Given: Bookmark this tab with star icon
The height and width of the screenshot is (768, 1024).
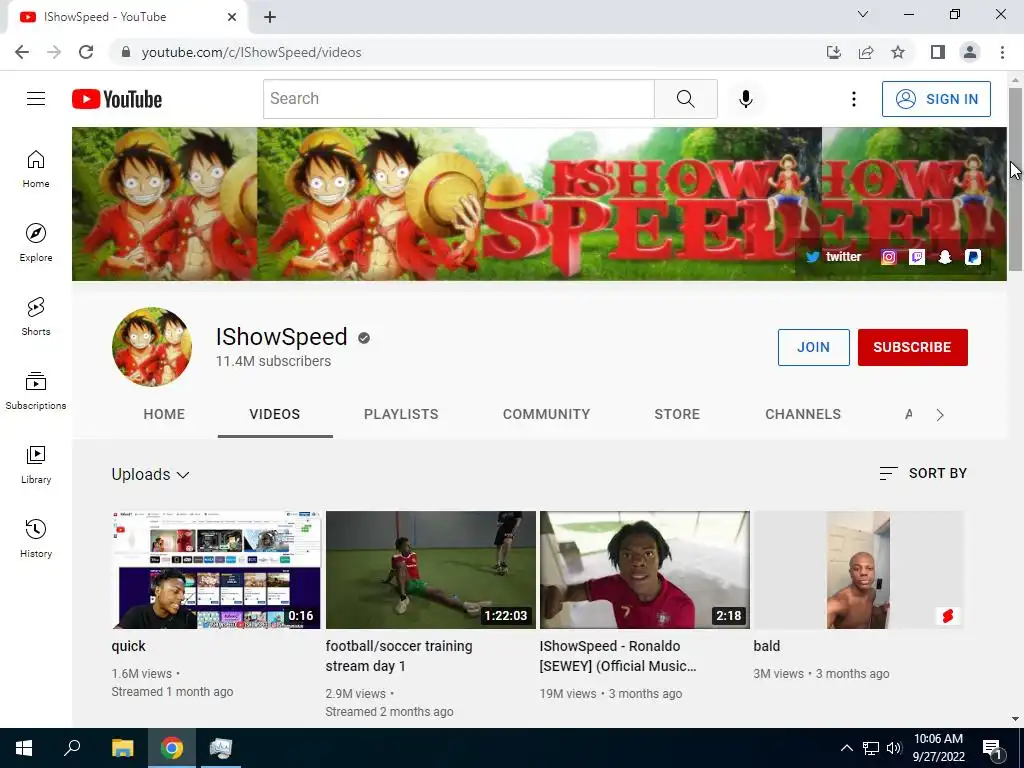Looking at the screenshot, I should click(898, 52).
